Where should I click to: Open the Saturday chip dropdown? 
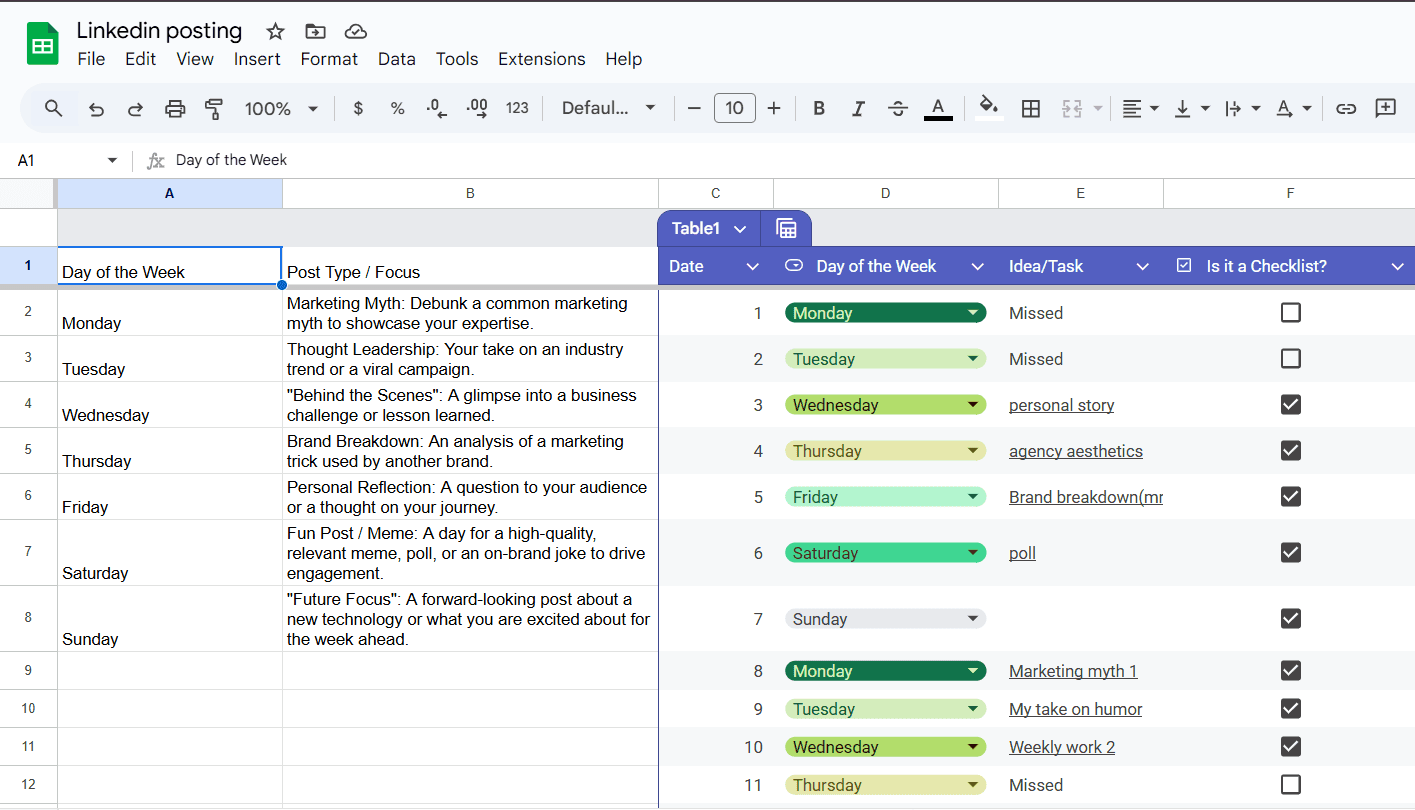pos(973,553)
